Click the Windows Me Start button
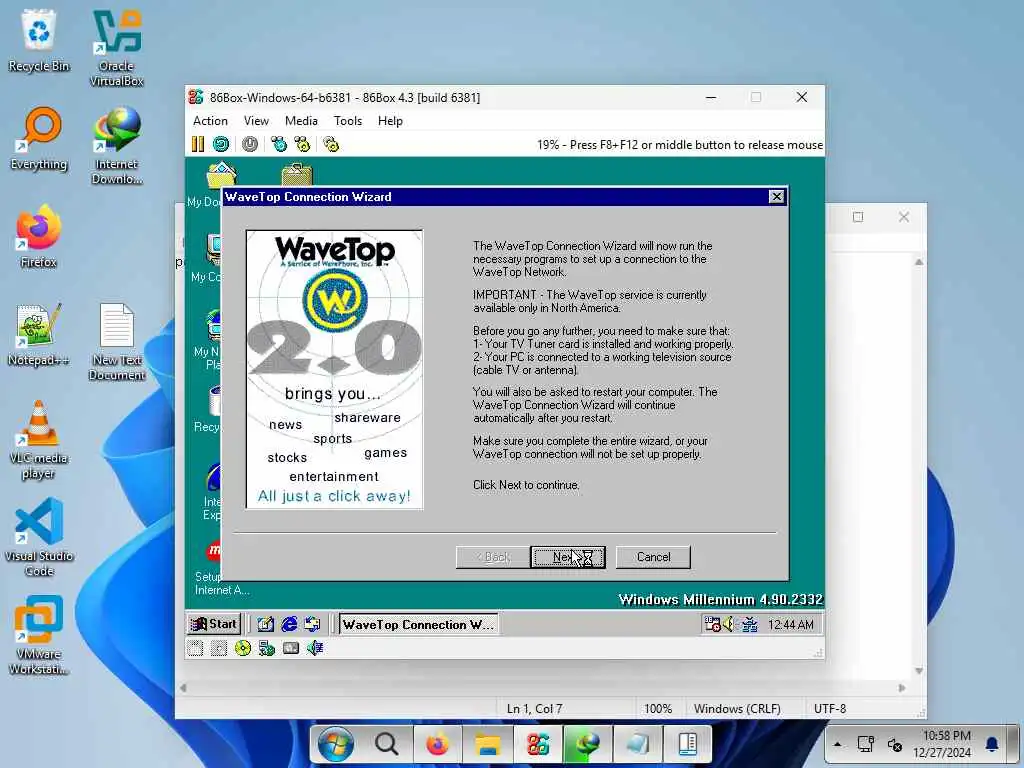 (214, 624)
